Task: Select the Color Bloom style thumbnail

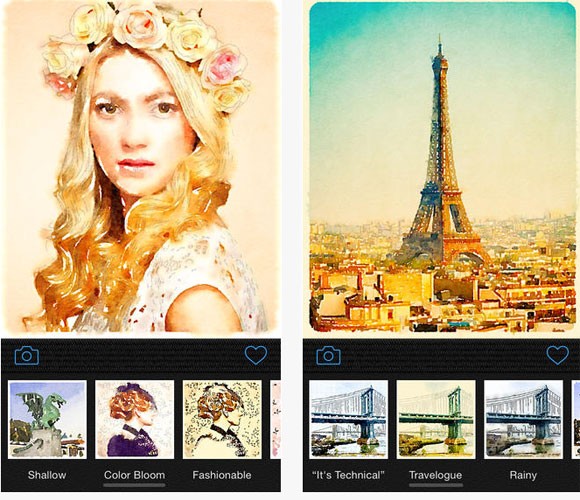Action: coord(135,419)
